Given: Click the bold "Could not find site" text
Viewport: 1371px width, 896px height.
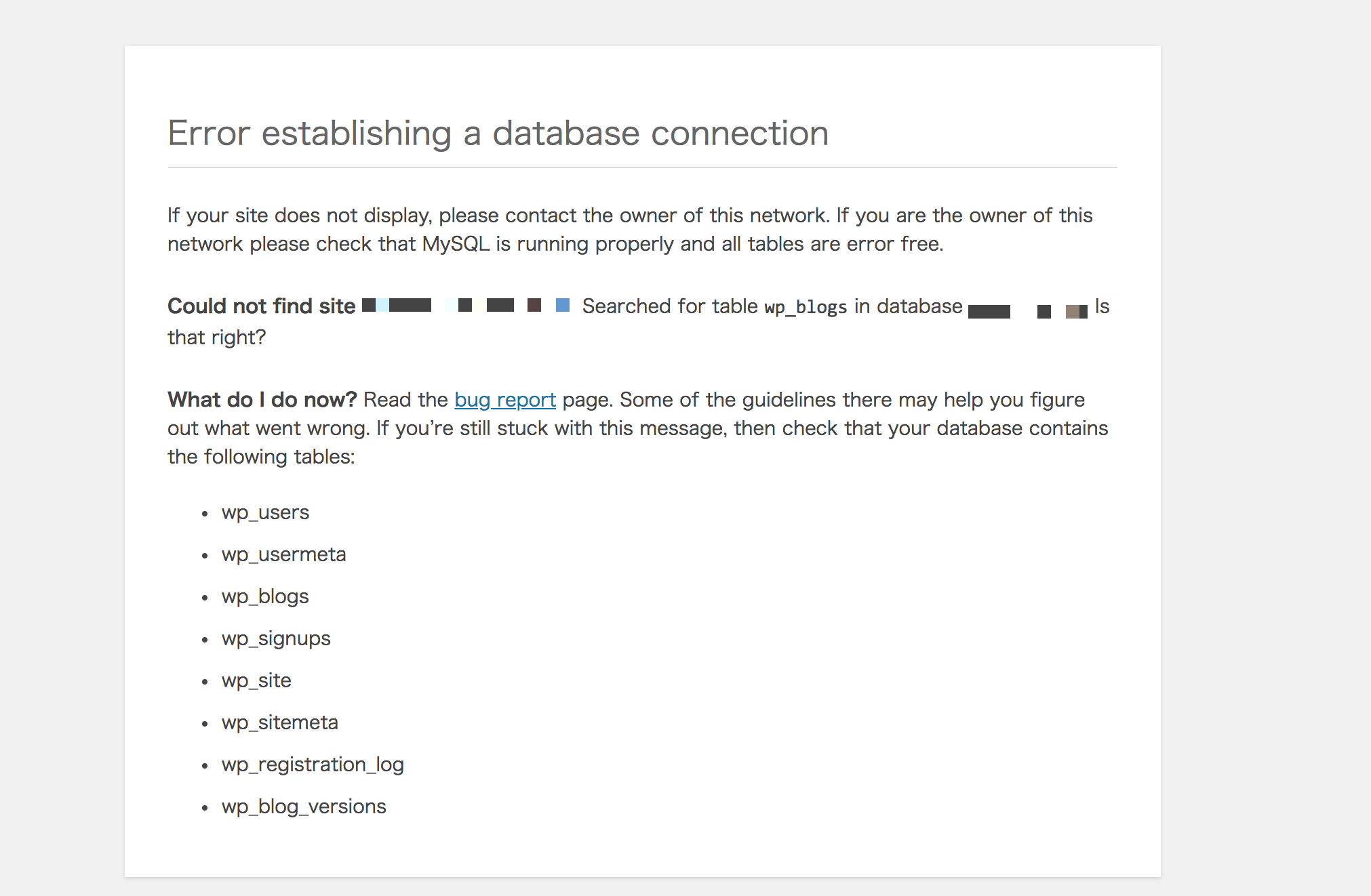Looking at the screenshot, I should point(261,306).
